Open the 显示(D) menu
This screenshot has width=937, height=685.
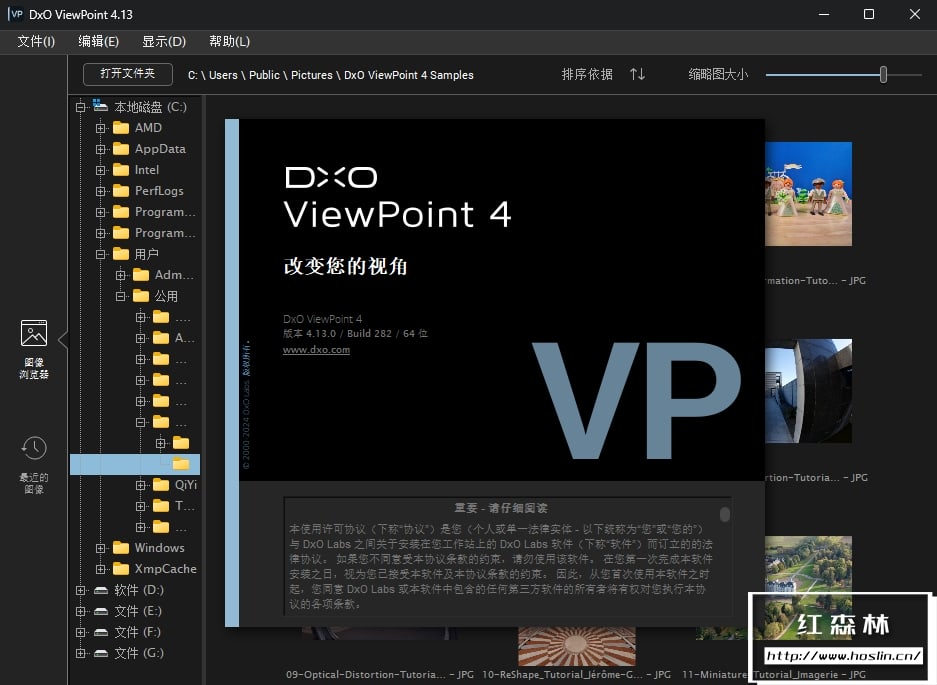(164, 41)
